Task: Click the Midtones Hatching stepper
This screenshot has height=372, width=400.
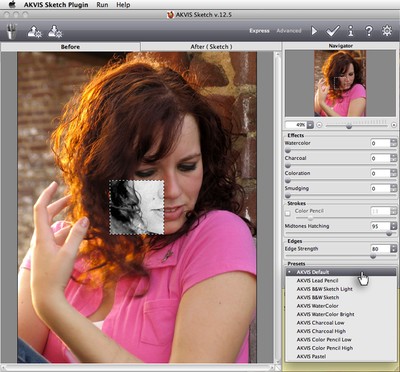Action: point(394,226)
